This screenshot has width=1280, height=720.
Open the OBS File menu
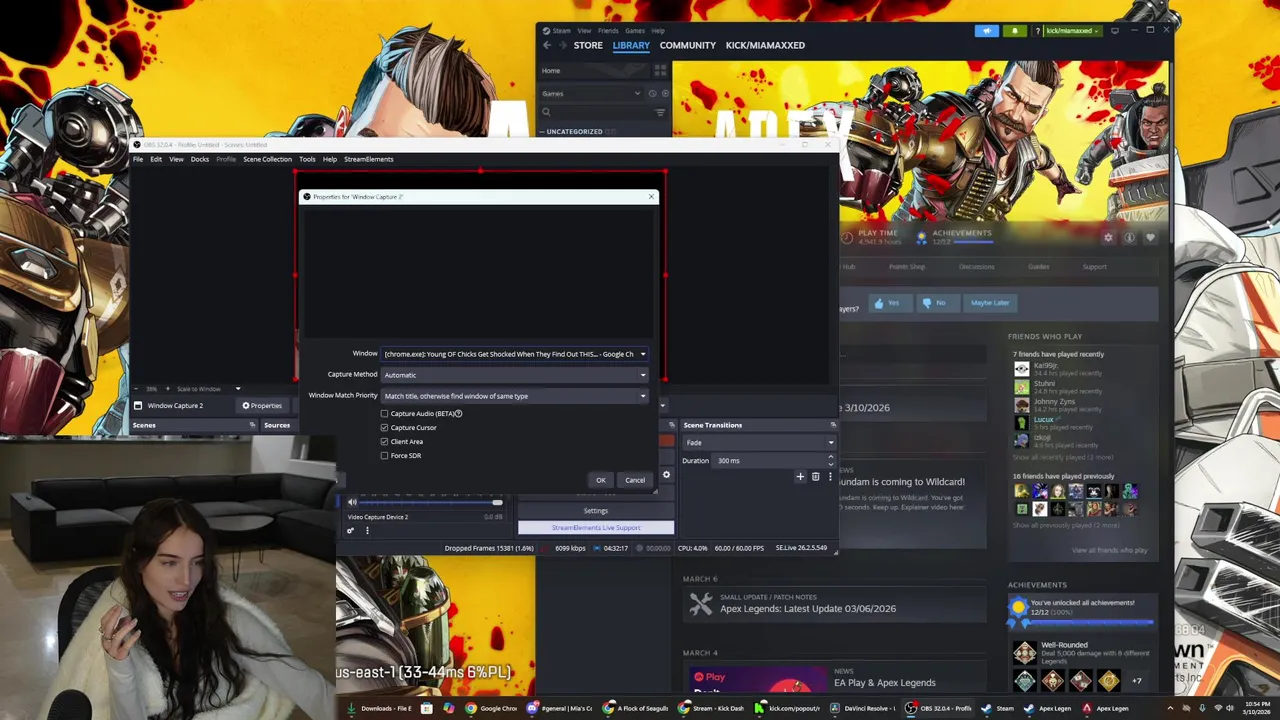(138, 159)
